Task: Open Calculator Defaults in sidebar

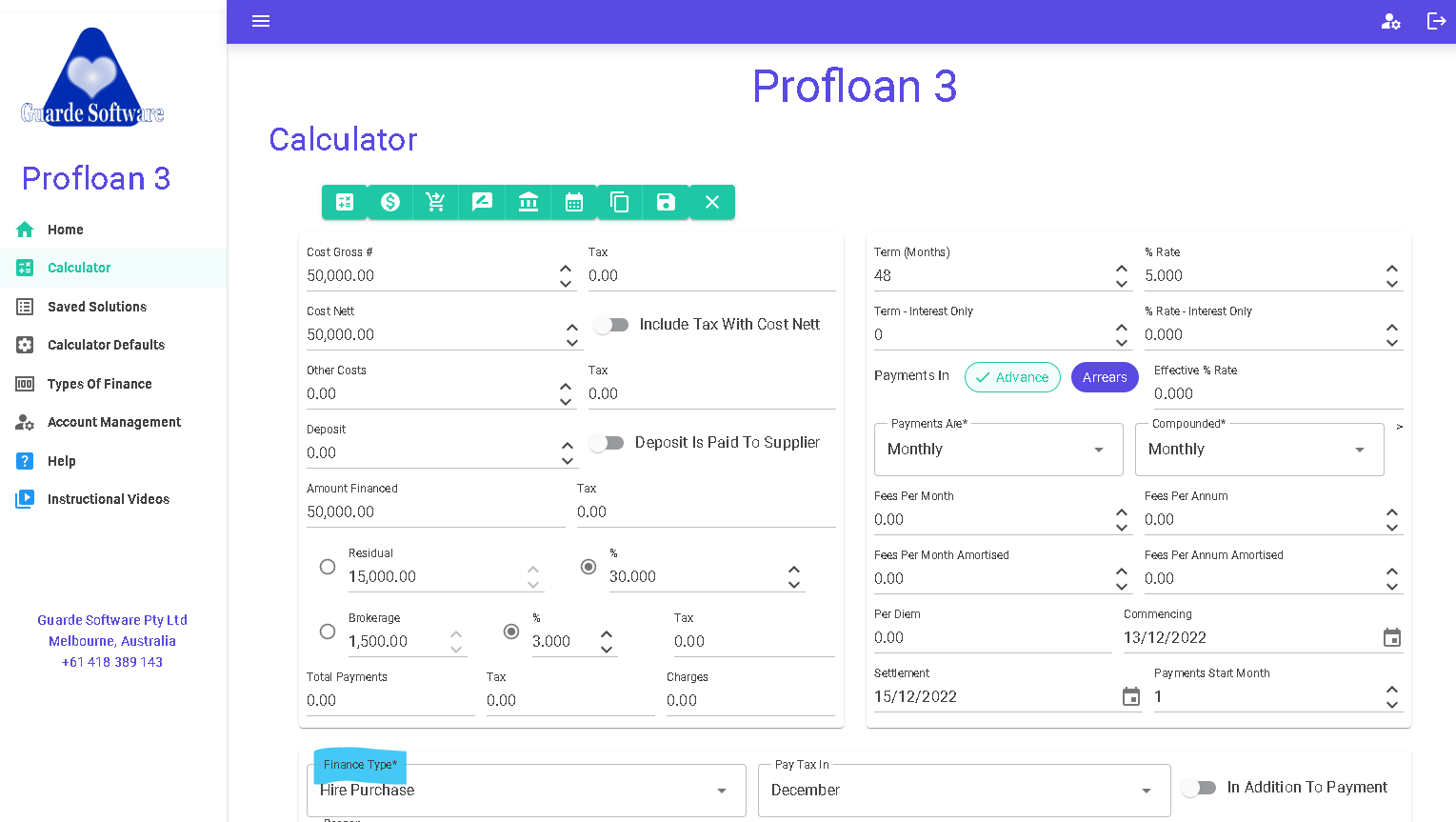Action: (x=113, y=345)
